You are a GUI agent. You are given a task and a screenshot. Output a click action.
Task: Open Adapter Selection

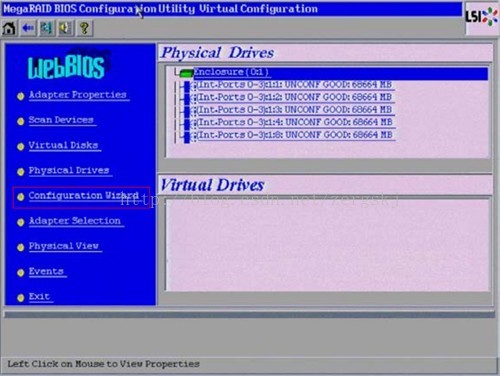(x=75, y=221)
